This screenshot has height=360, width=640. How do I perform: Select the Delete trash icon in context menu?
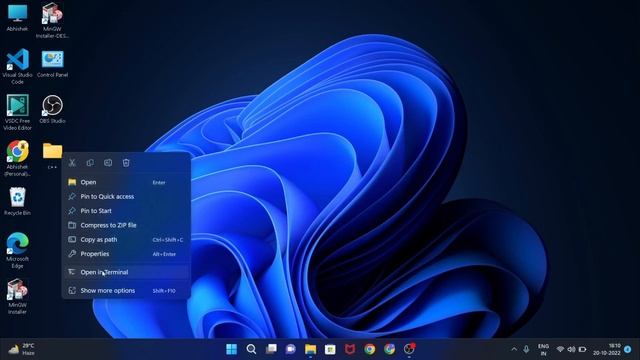[x=126, y=163]
